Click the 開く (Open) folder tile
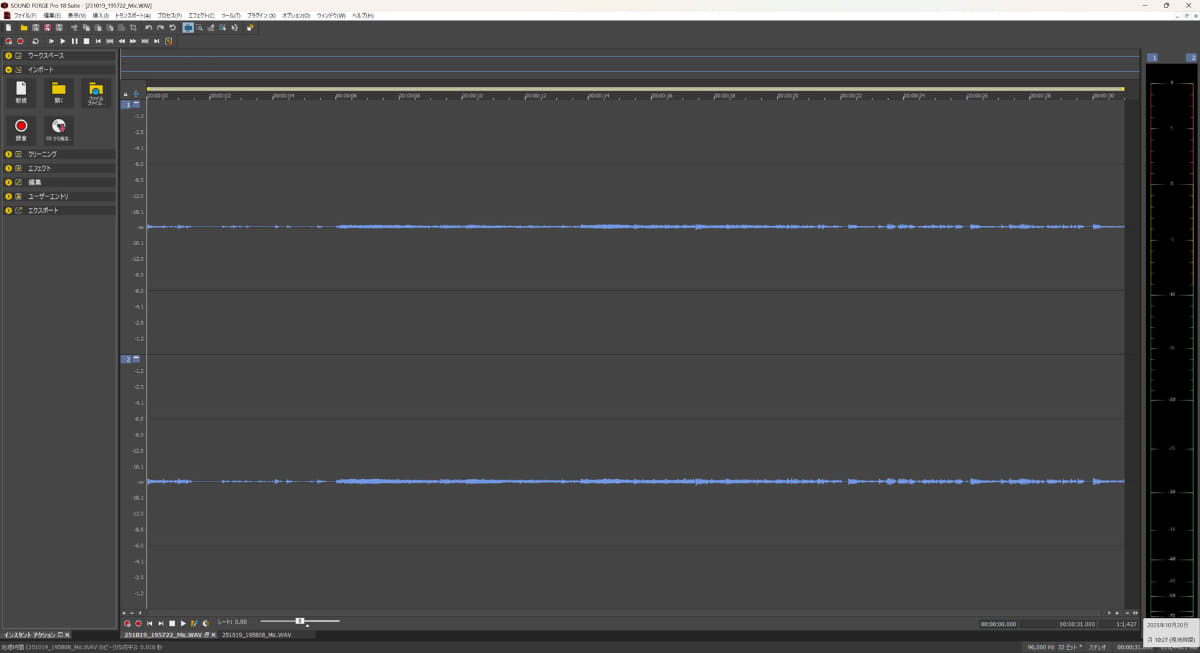1200x653 pixels. (59, 93)
